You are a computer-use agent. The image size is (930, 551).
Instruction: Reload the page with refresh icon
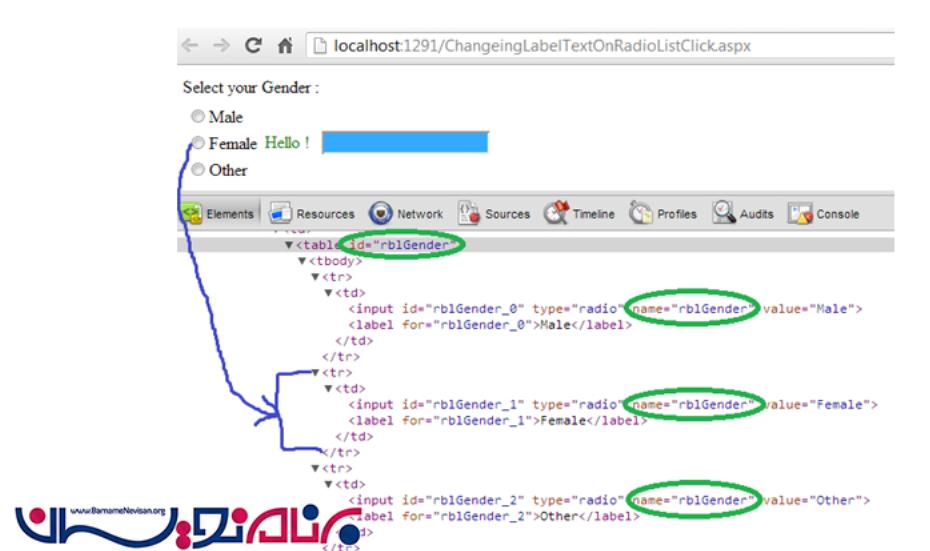click(253, 45)
